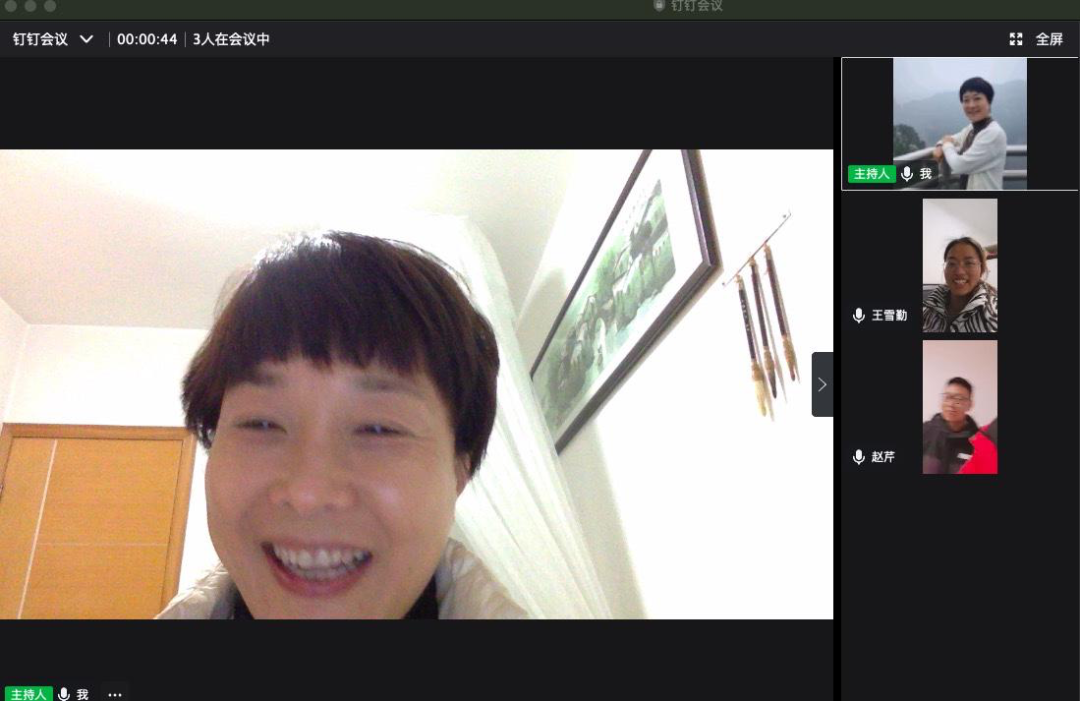Click the 王雪勤 name label

point(889,315)
